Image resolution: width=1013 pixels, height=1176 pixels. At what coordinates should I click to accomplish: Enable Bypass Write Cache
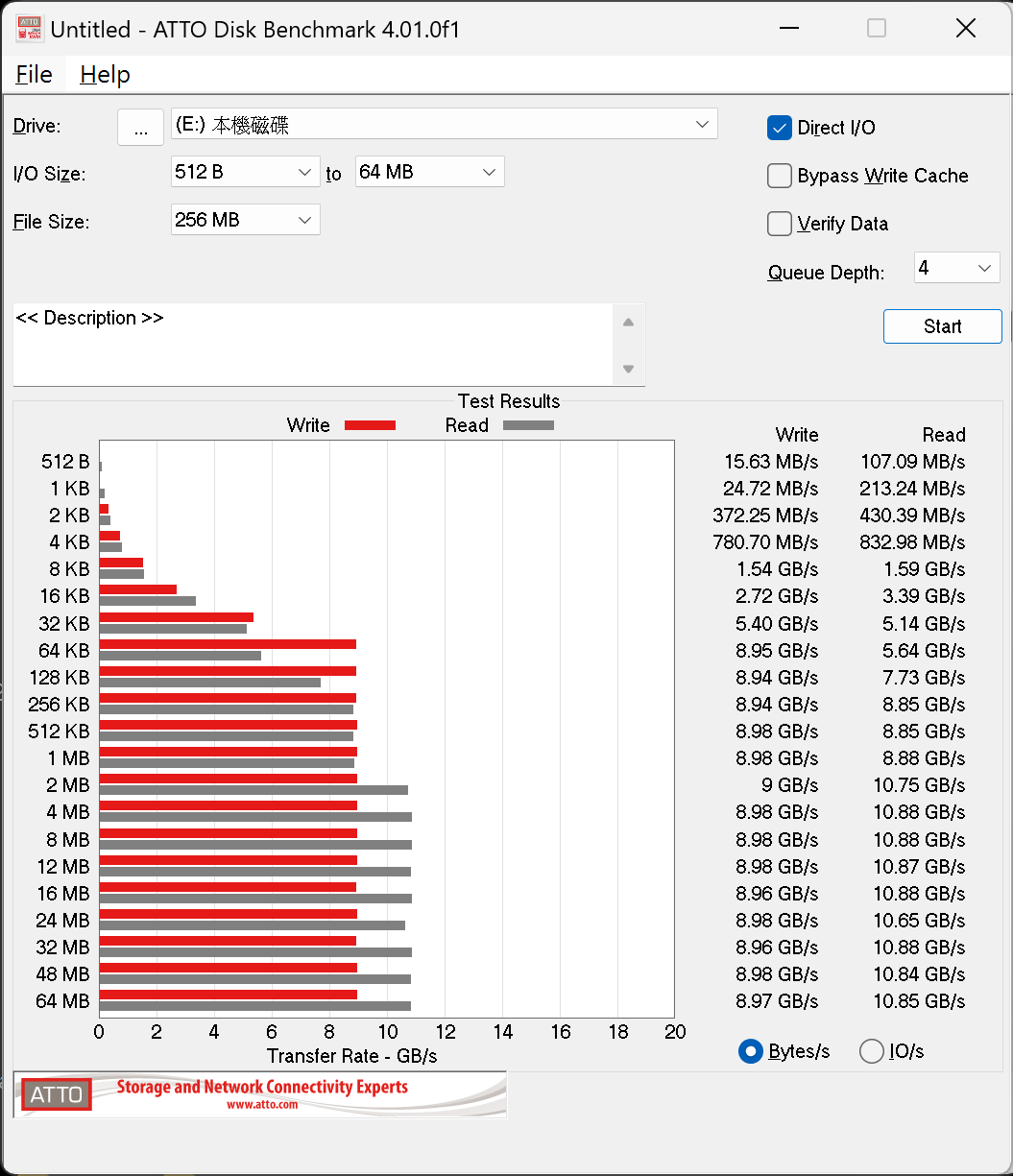[x=779, y=176]
